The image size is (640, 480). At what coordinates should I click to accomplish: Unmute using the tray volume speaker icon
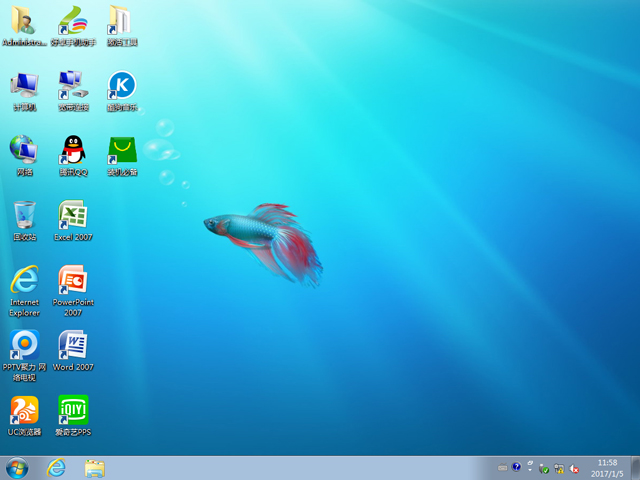pyautogui.click(x=575, y=468)
